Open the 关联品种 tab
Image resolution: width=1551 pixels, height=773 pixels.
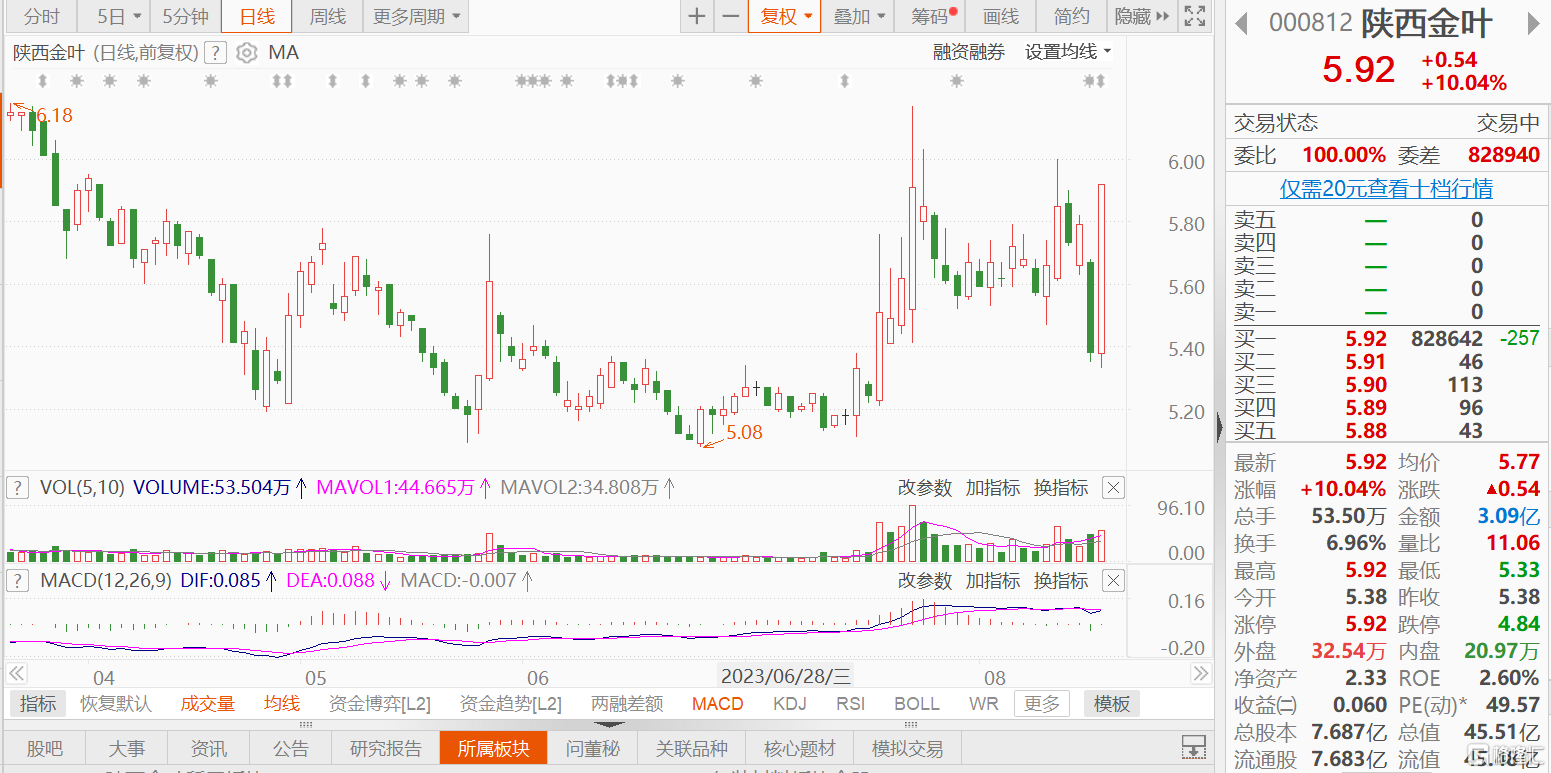692,748
